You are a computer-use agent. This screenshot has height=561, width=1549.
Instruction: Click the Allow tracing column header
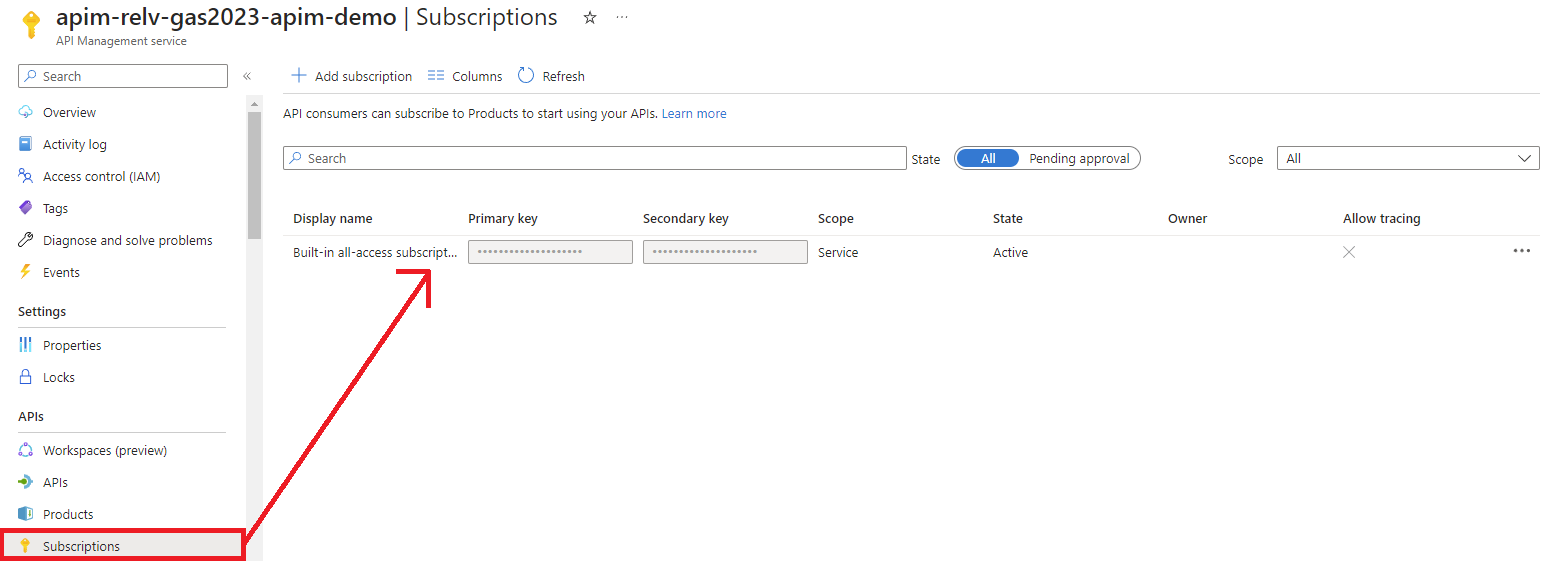[x=1381, y=218]
